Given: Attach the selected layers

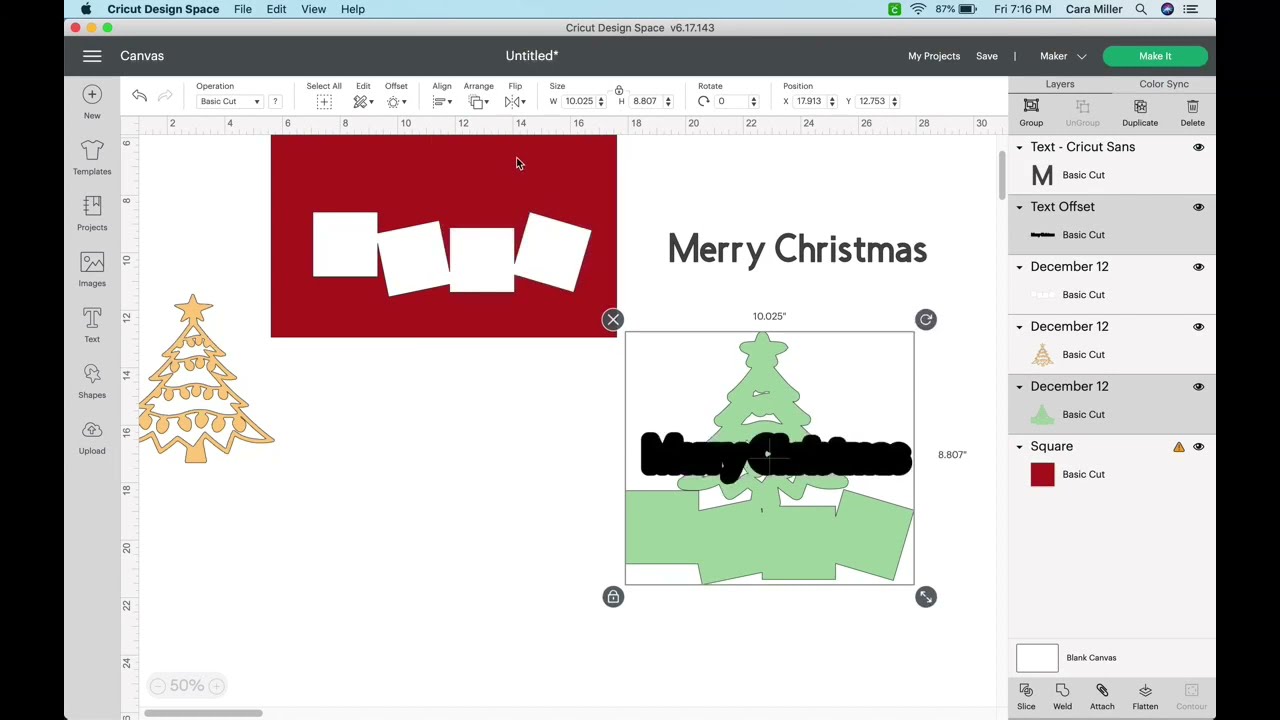Looking at the screenshot, I should [x=1102, y=697].
